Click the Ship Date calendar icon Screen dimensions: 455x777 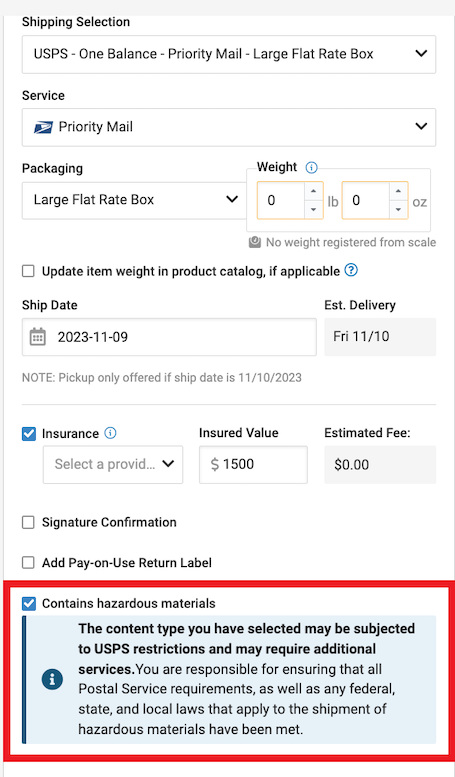[x=38, y=337]
